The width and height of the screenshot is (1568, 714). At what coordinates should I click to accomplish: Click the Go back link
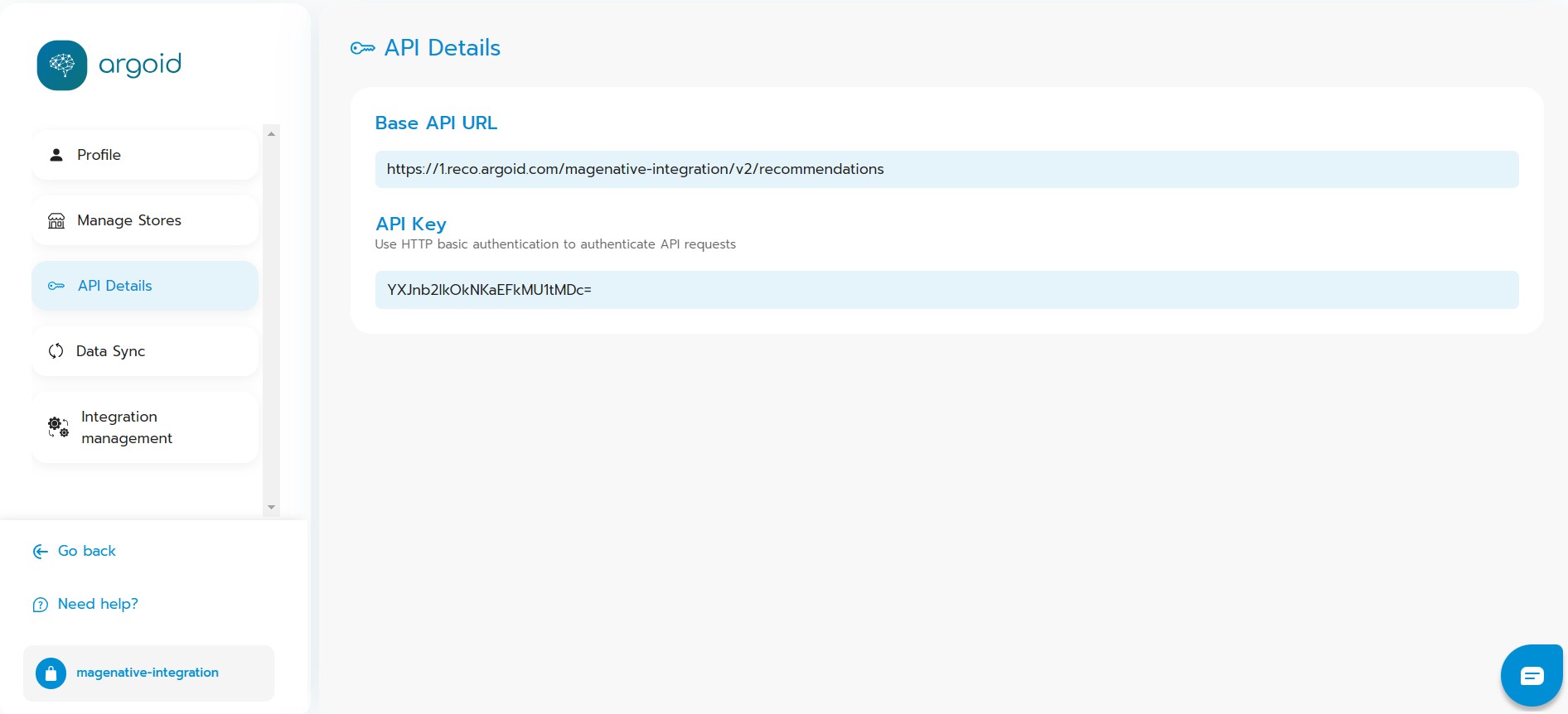(x=87, y=551)
